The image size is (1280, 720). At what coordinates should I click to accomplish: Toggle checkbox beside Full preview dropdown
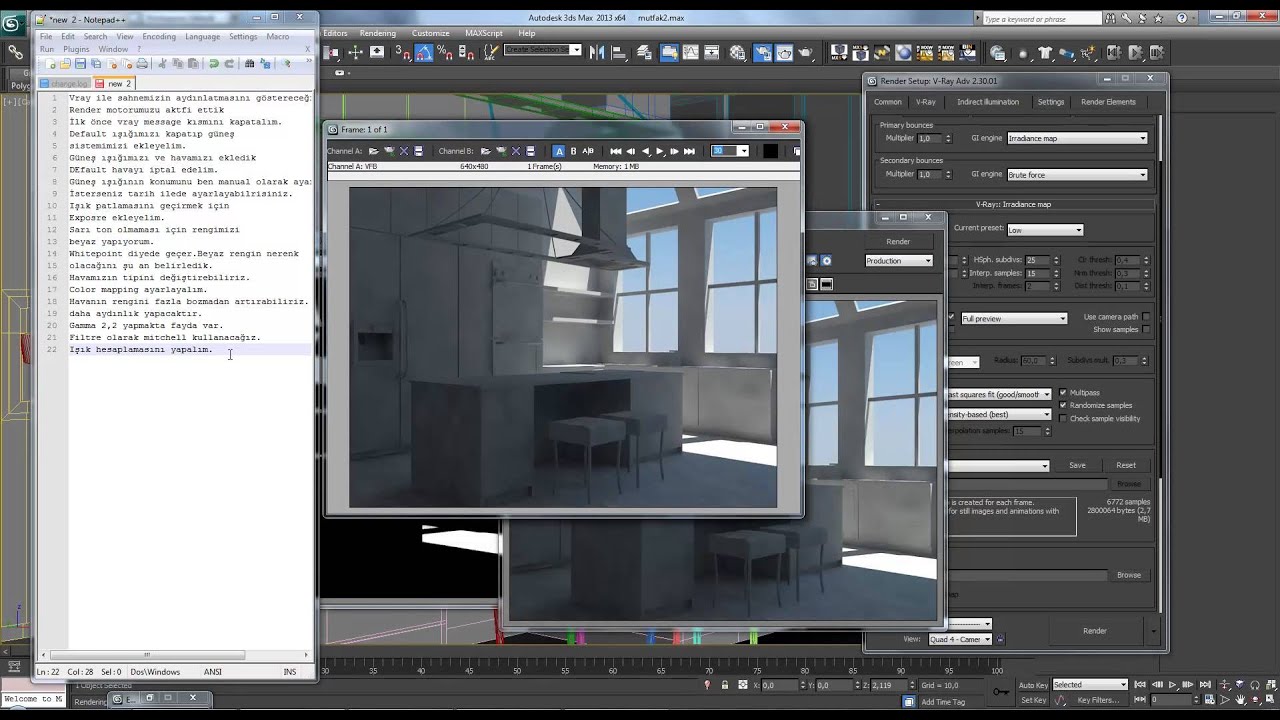[951, 318]
